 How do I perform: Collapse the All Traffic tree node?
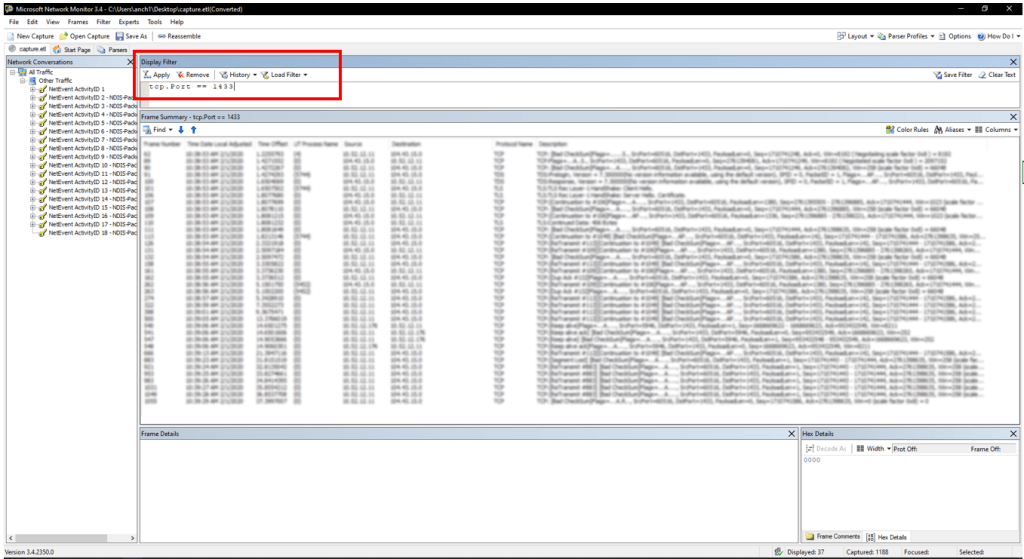pos(11,72)
